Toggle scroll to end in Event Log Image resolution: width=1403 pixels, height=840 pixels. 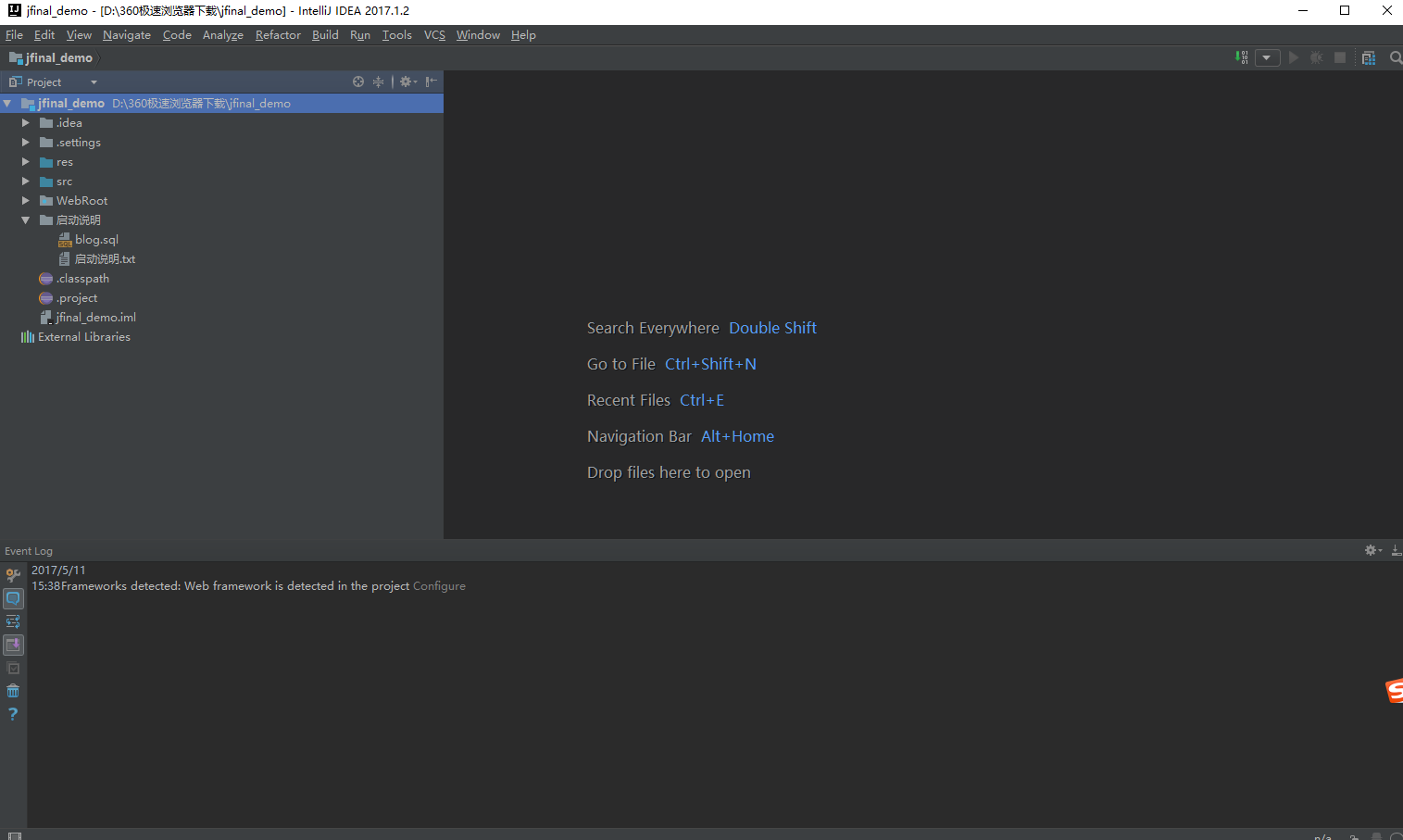tap(13, 645)
